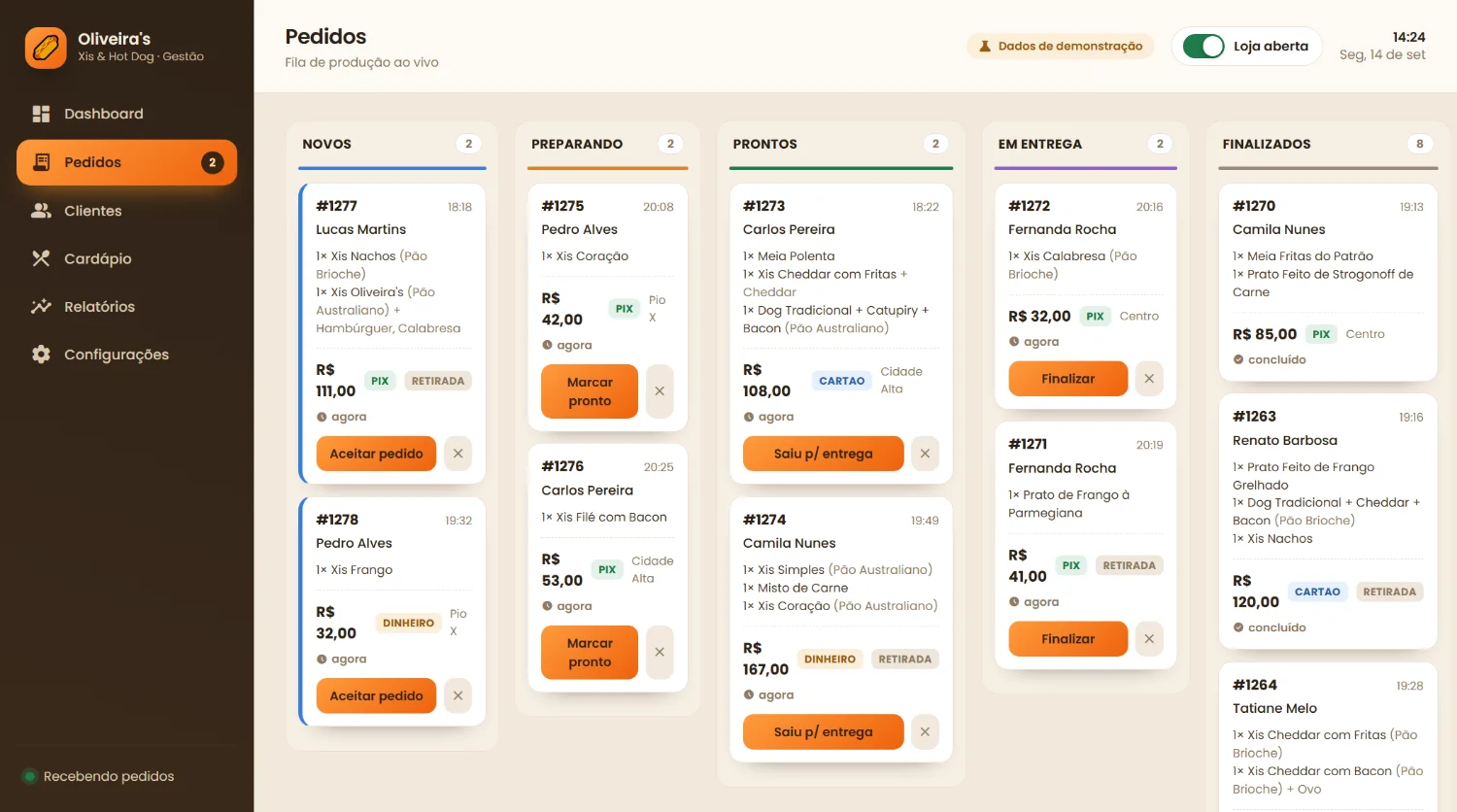Click the FINALIZADOS count badge 8
The width and height of the screenshot is (1457, 812).
click(1419, 144)
